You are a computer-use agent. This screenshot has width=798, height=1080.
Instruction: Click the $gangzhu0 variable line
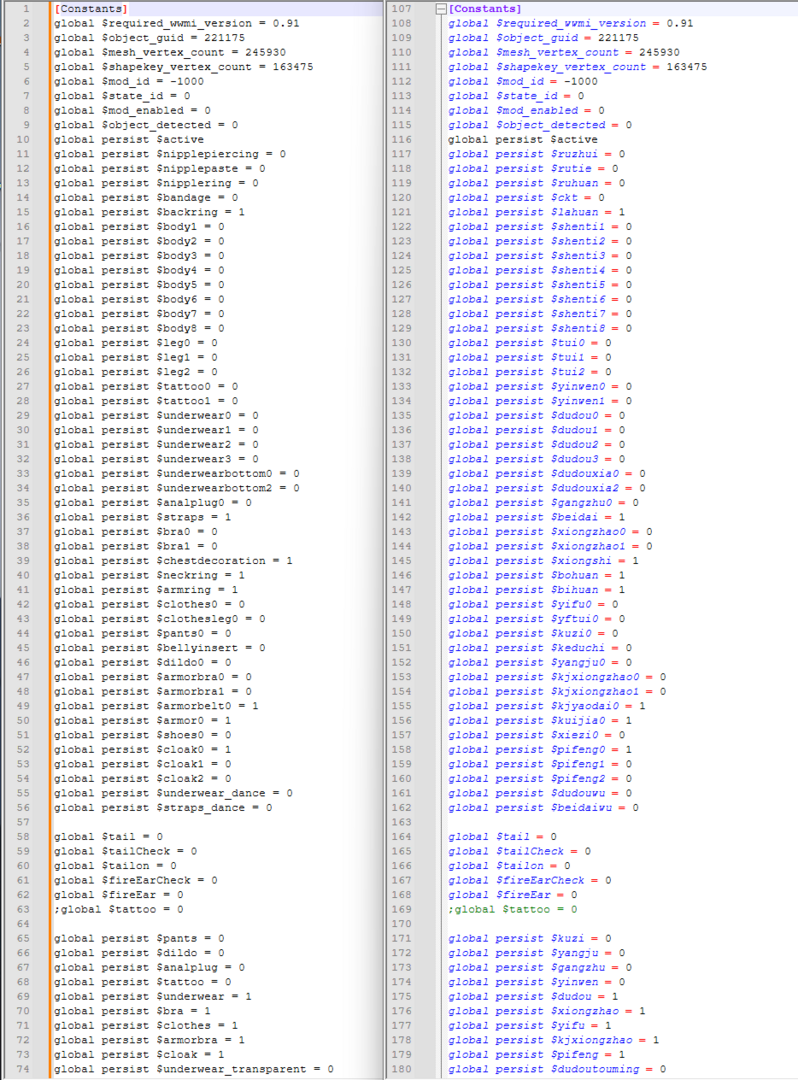coord(543,503)
